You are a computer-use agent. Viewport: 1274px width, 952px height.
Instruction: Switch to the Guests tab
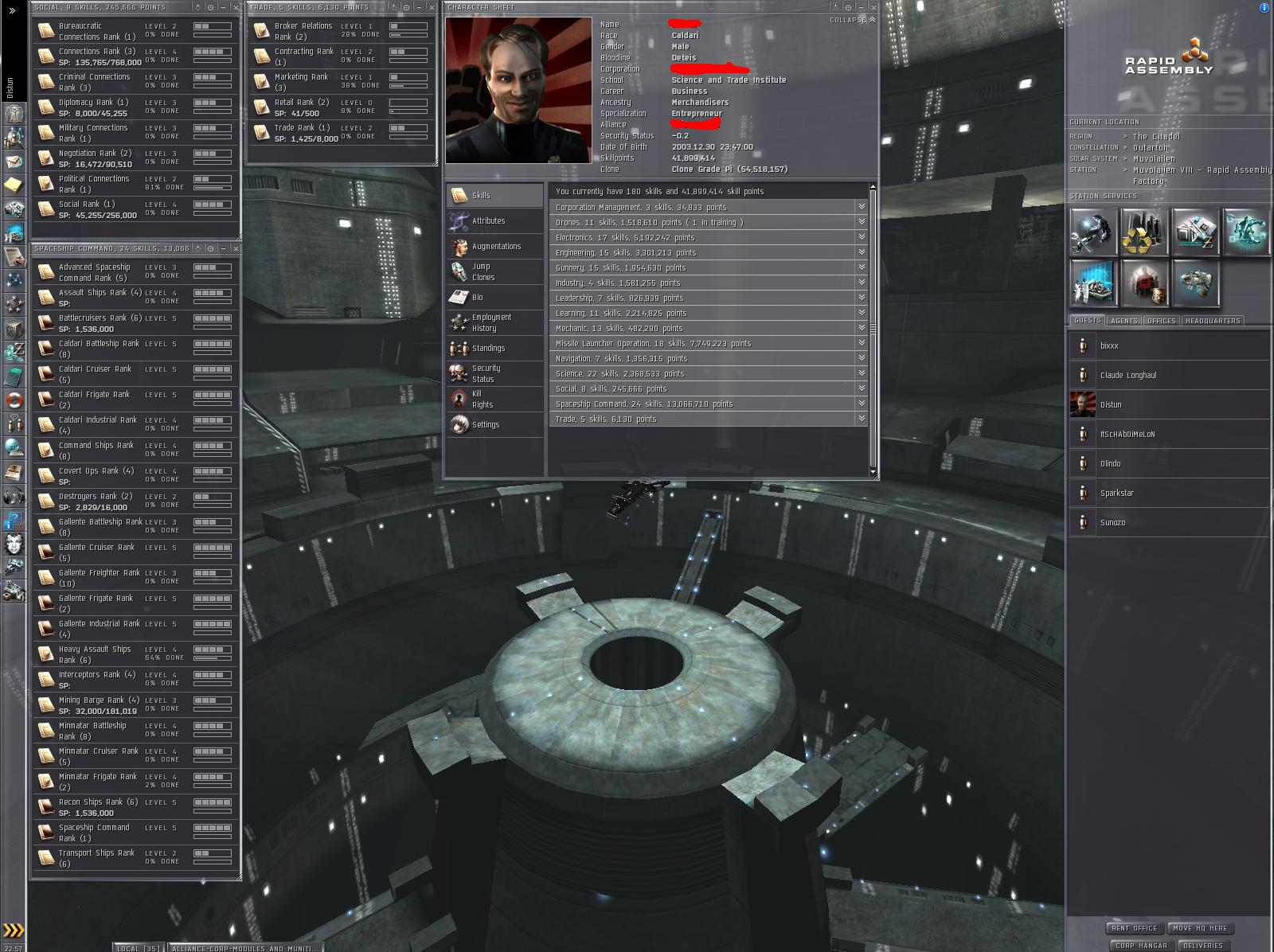(x=1087, y=321)
